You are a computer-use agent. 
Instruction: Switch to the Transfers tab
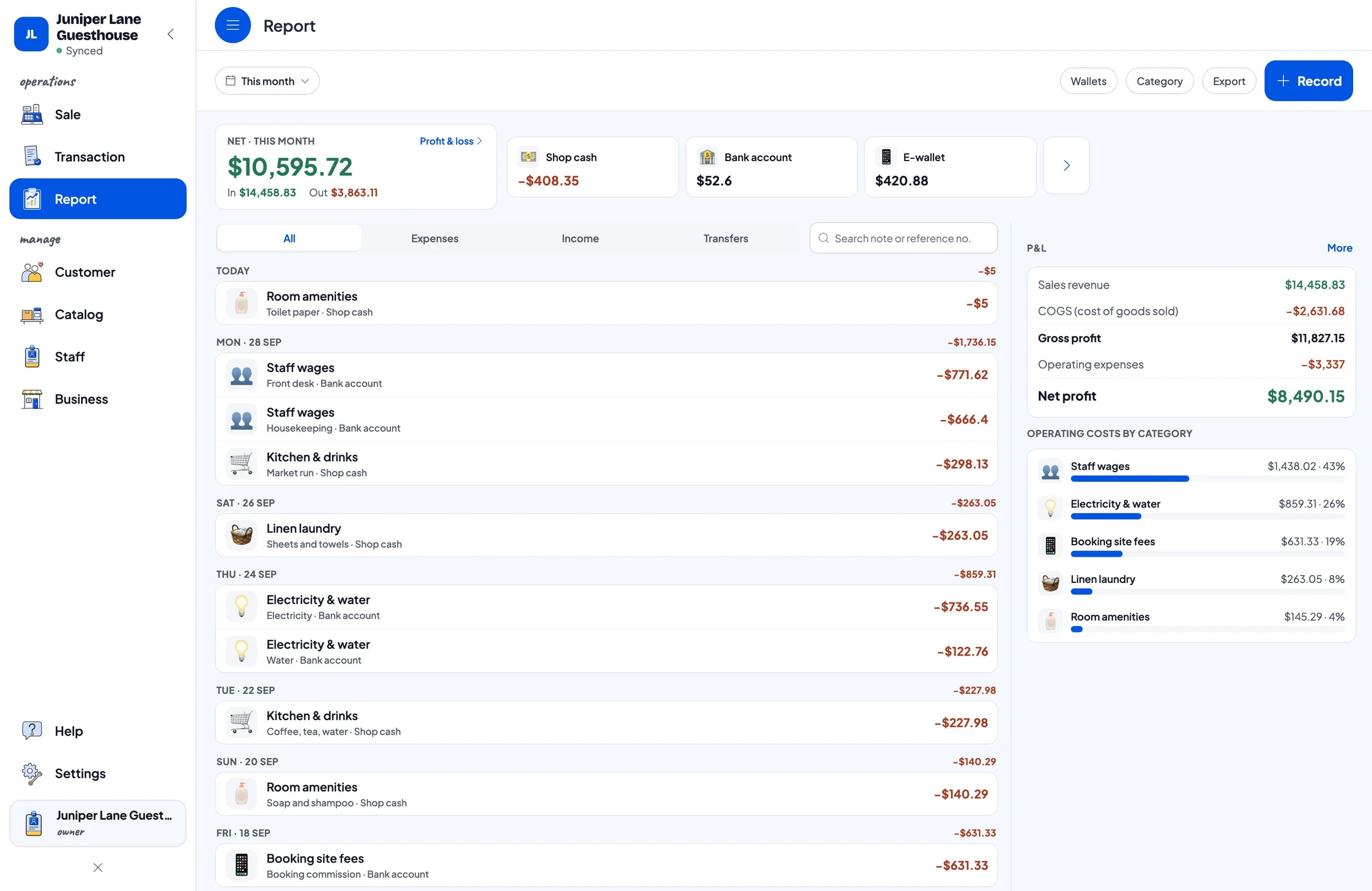pos(725,238)
